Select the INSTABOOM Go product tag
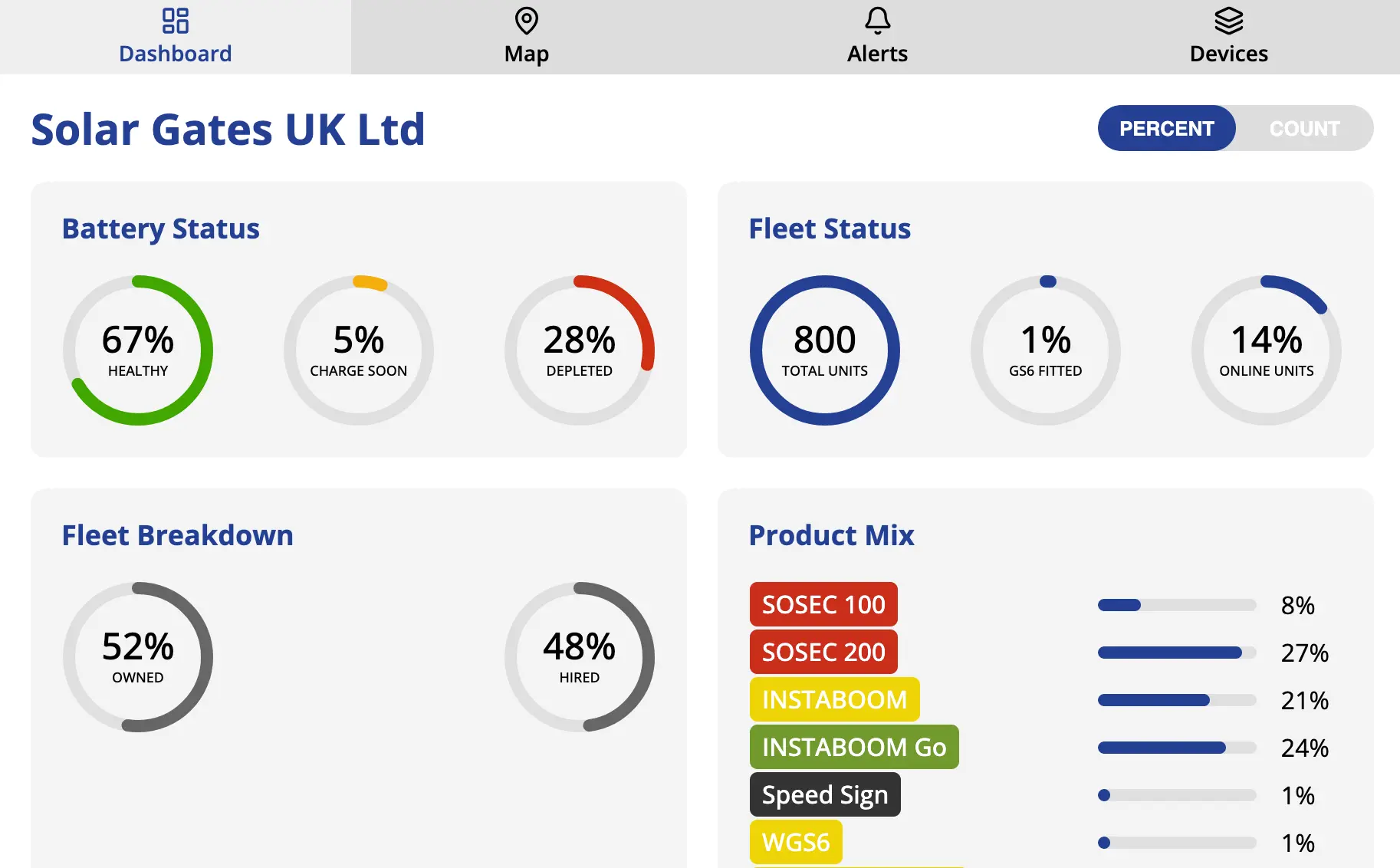The height and width of the screenshot is (868, 1400). point(854,747)
